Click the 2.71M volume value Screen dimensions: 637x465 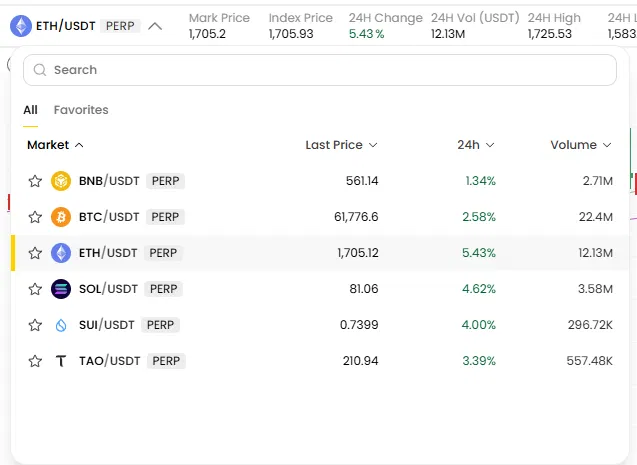pos(598,181)
